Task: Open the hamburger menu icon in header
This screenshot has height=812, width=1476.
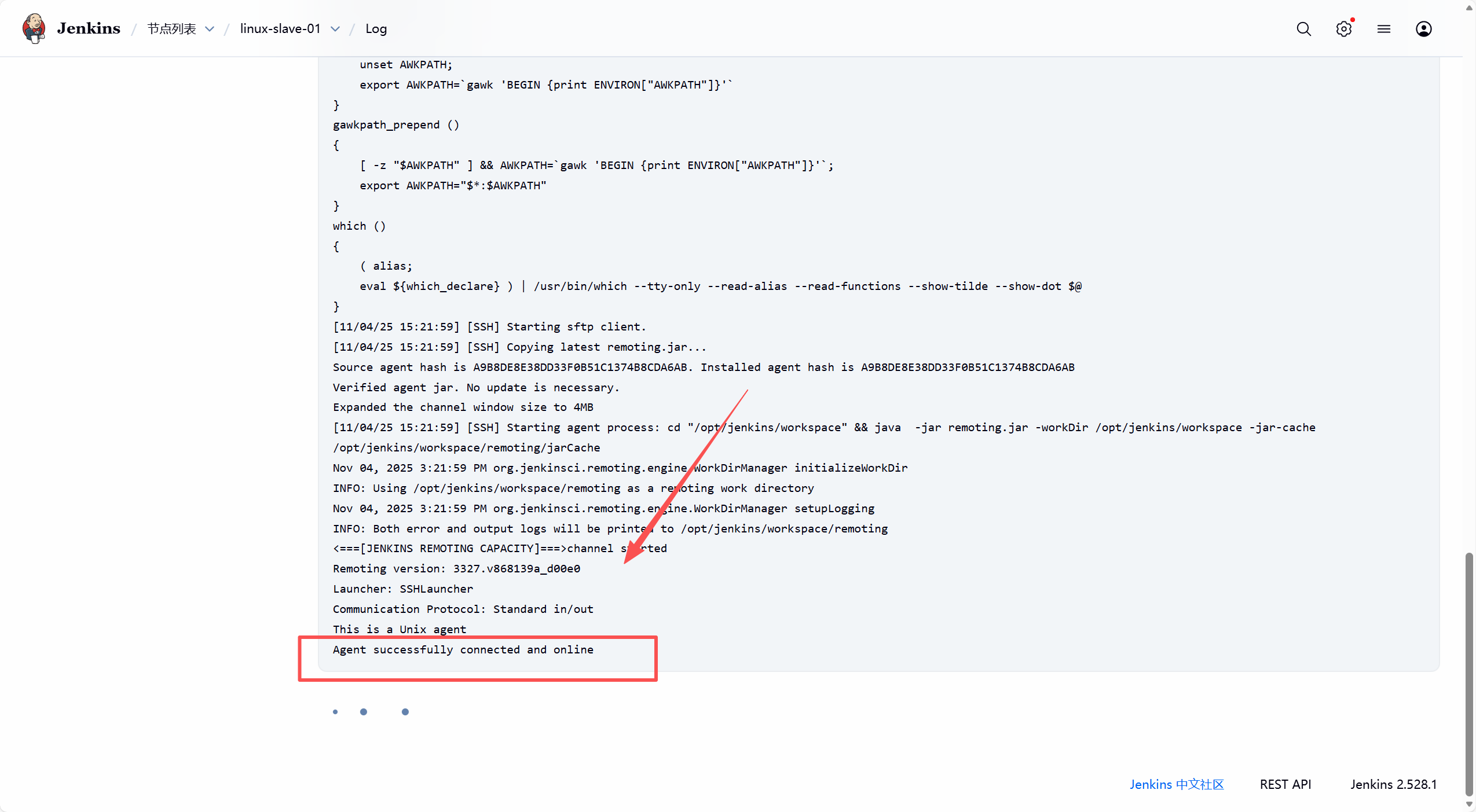Action: [1383, 29]
